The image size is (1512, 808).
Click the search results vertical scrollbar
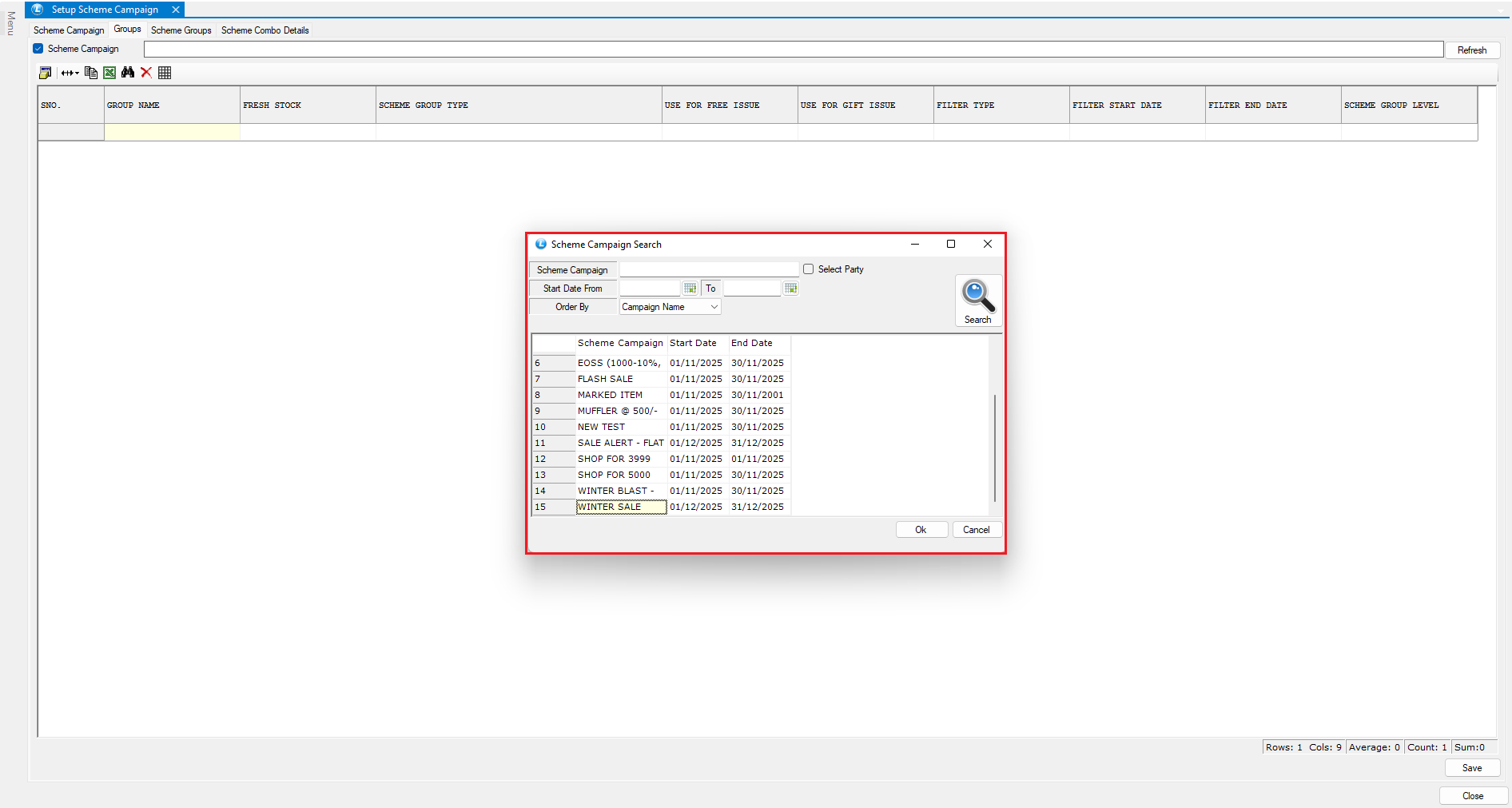coord(994,448)
